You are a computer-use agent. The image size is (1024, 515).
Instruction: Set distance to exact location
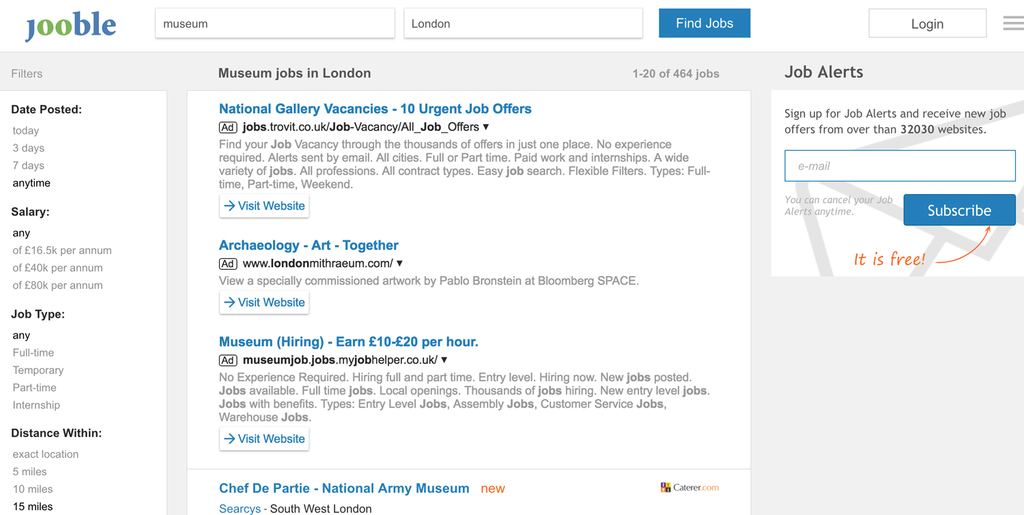click(x=45, y=454)
